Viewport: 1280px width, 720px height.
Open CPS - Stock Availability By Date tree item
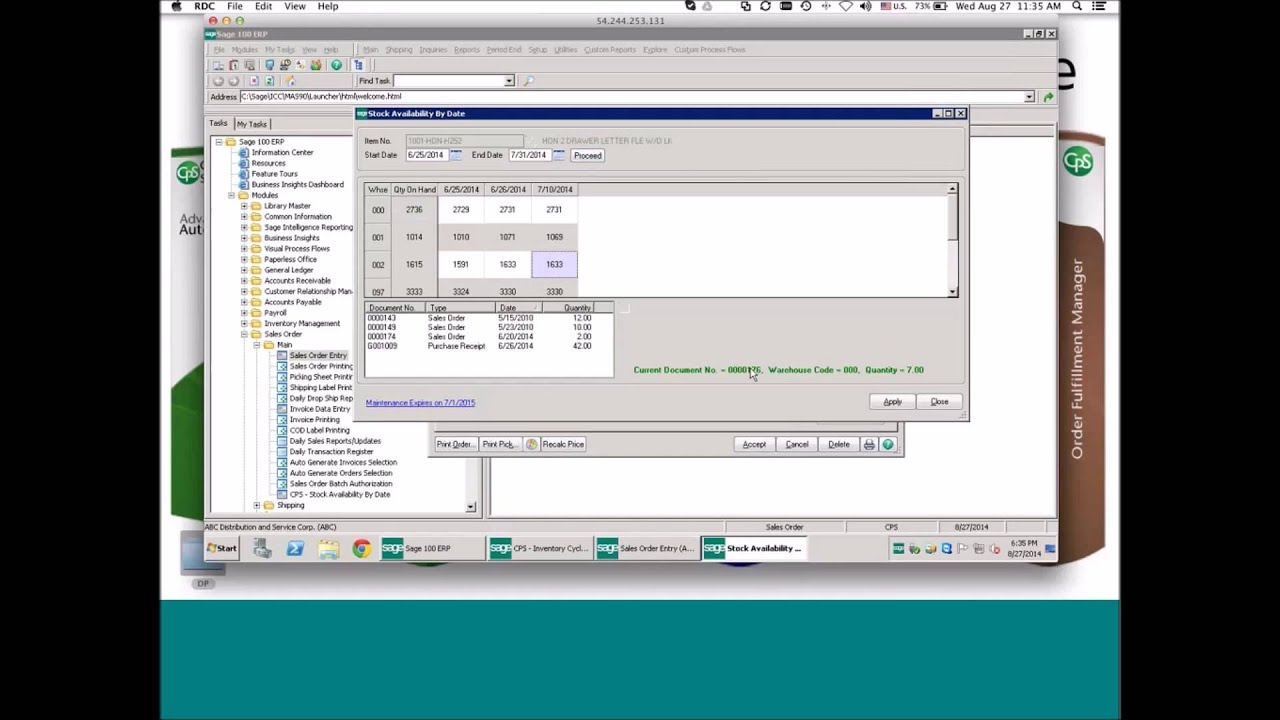pos(339,495)
